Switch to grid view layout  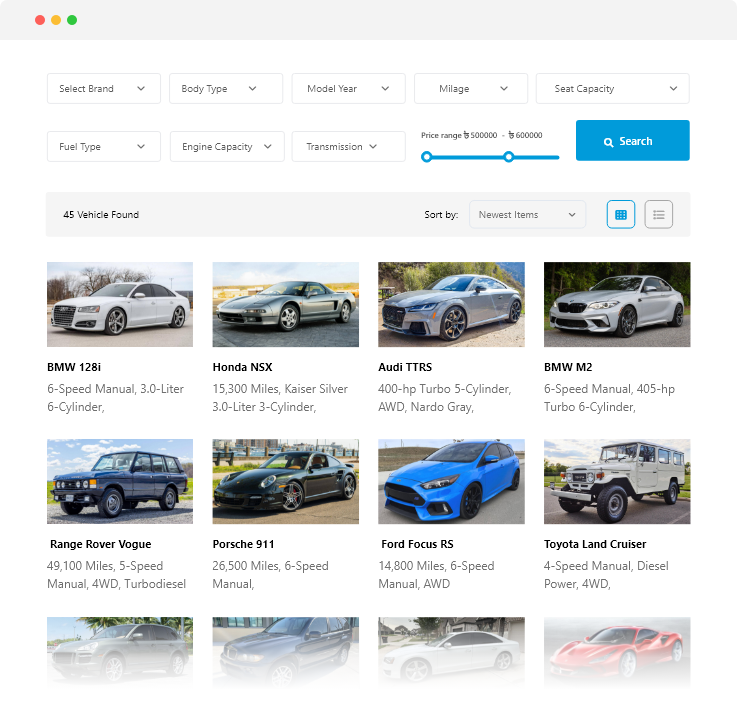(x=620, y=214)
